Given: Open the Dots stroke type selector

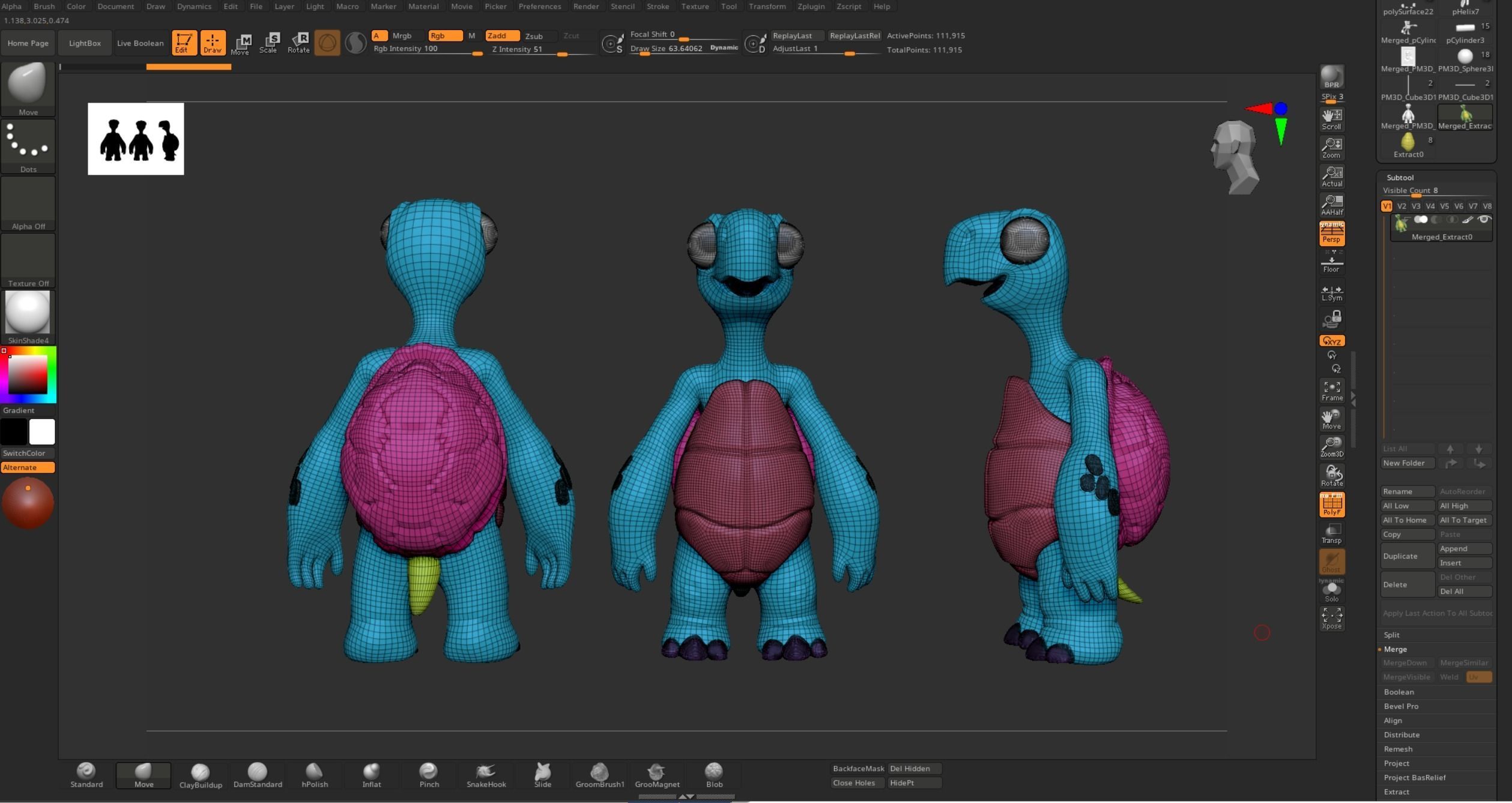Looking at the screenshot, I should [28, 147].
